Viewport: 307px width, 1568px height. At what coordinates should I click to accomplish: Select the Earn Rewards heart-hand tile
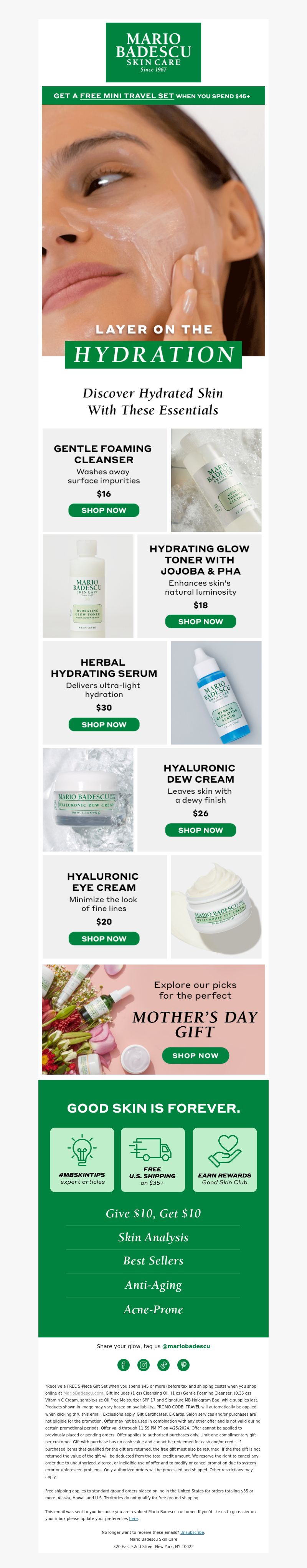(x=225, y=1159)
